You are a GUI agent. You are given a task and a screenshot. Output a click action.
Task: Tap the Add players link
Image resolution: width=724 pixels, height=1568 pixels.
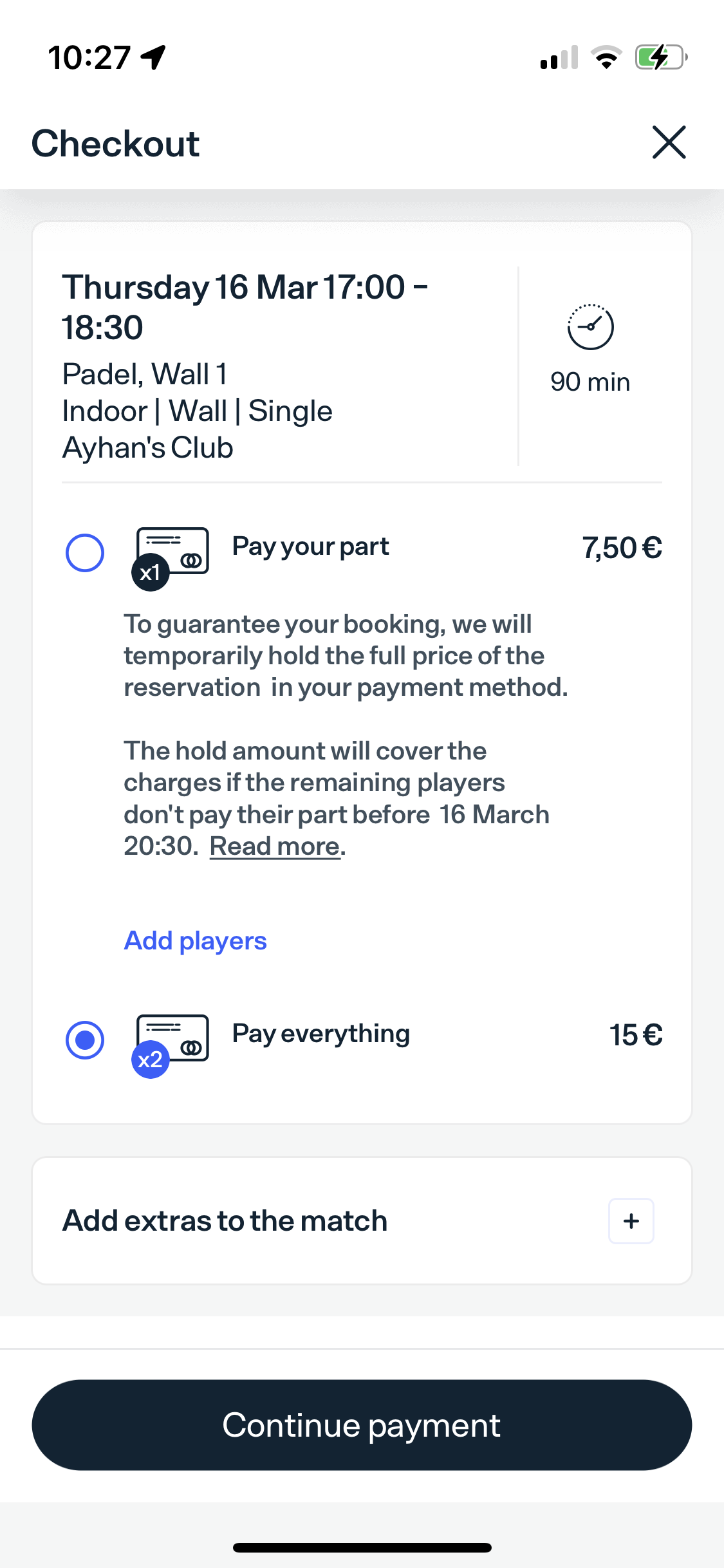[x=195, y=941]
